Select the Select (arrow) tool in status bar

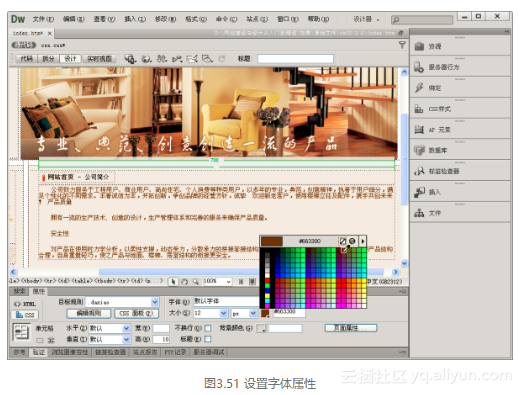click(173, 282)
